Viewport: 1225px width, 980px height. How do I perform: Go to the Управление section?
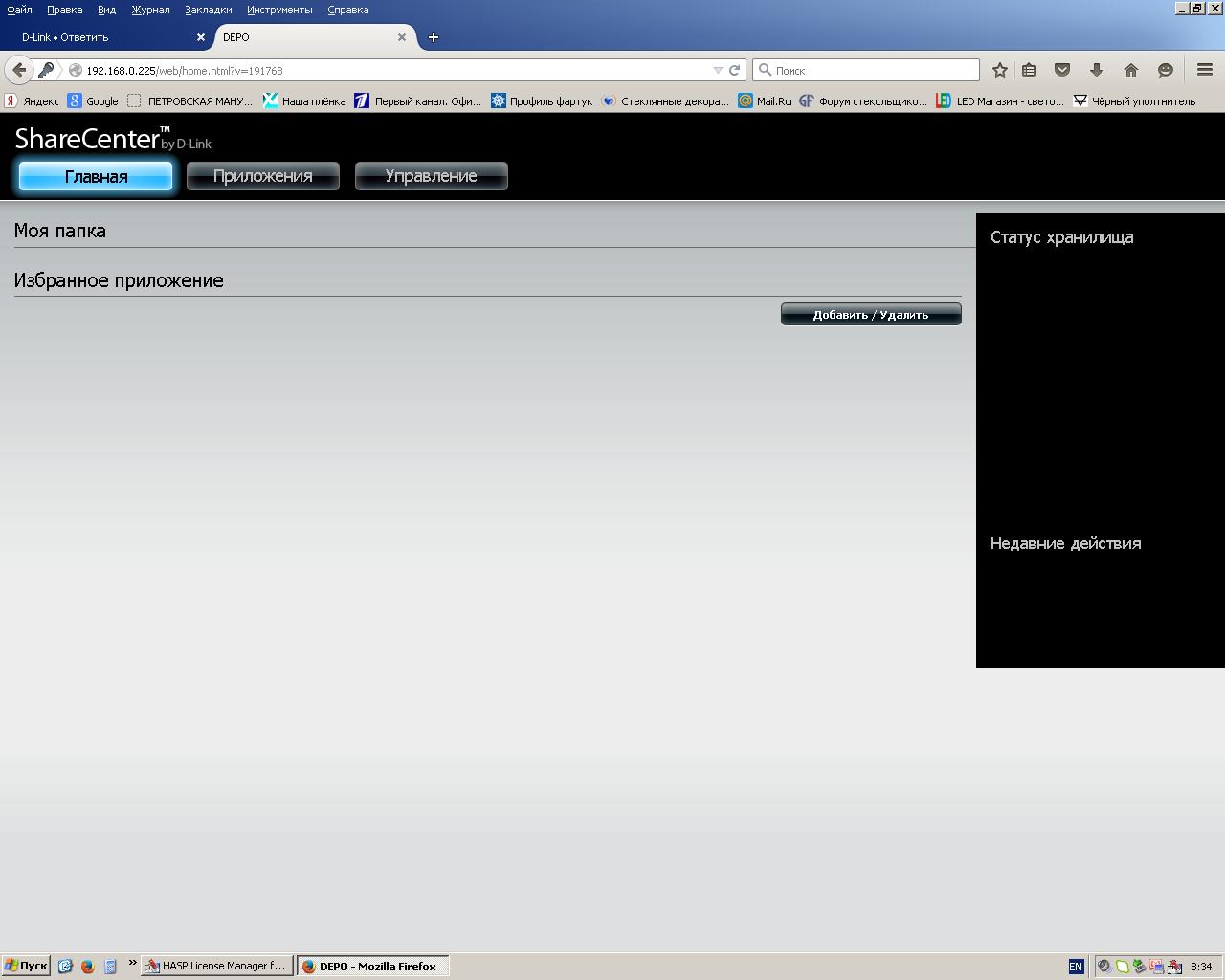point(432,176)
